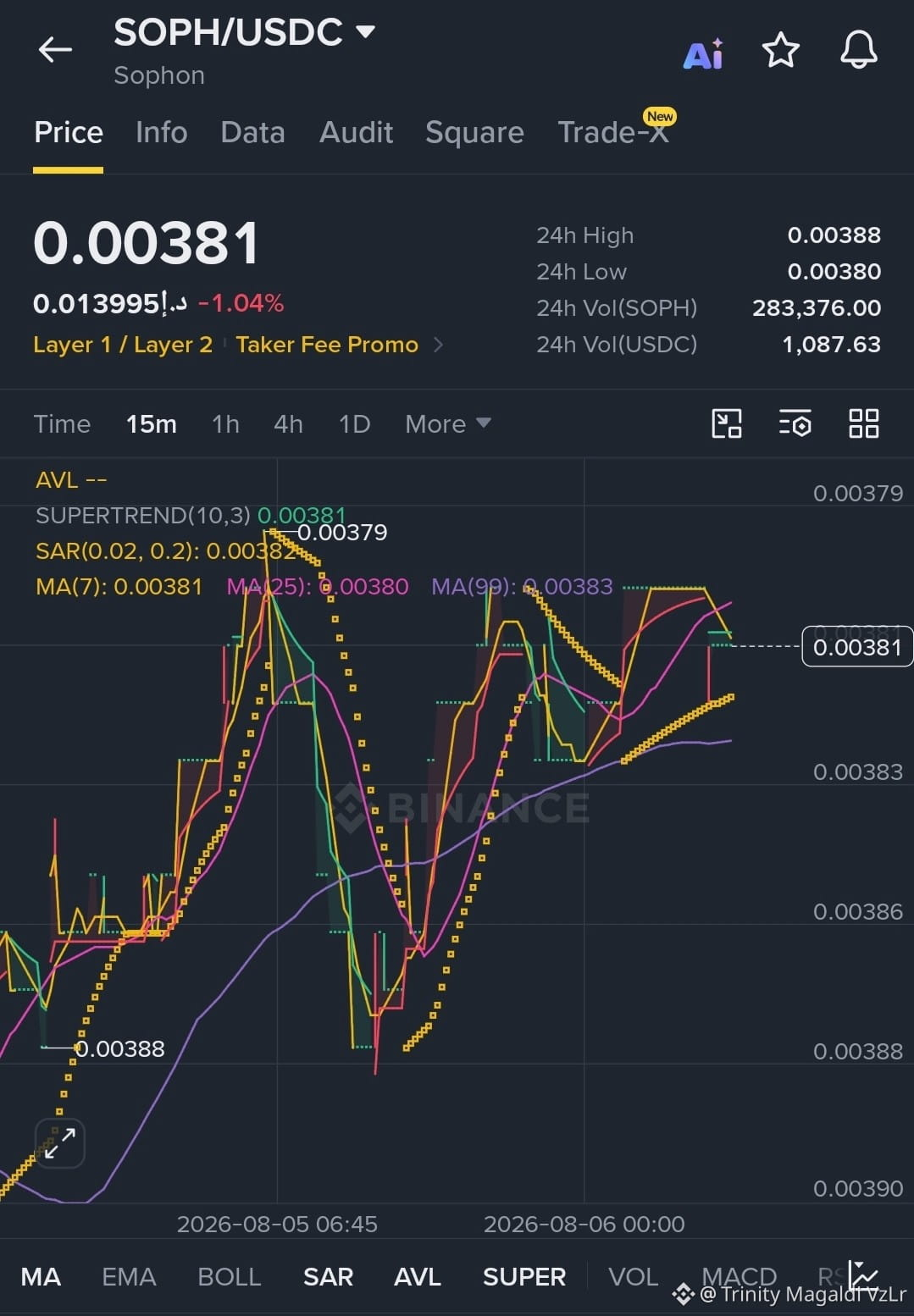Tap the 0.00379 high price marker on chart

(x=342, y=532)
